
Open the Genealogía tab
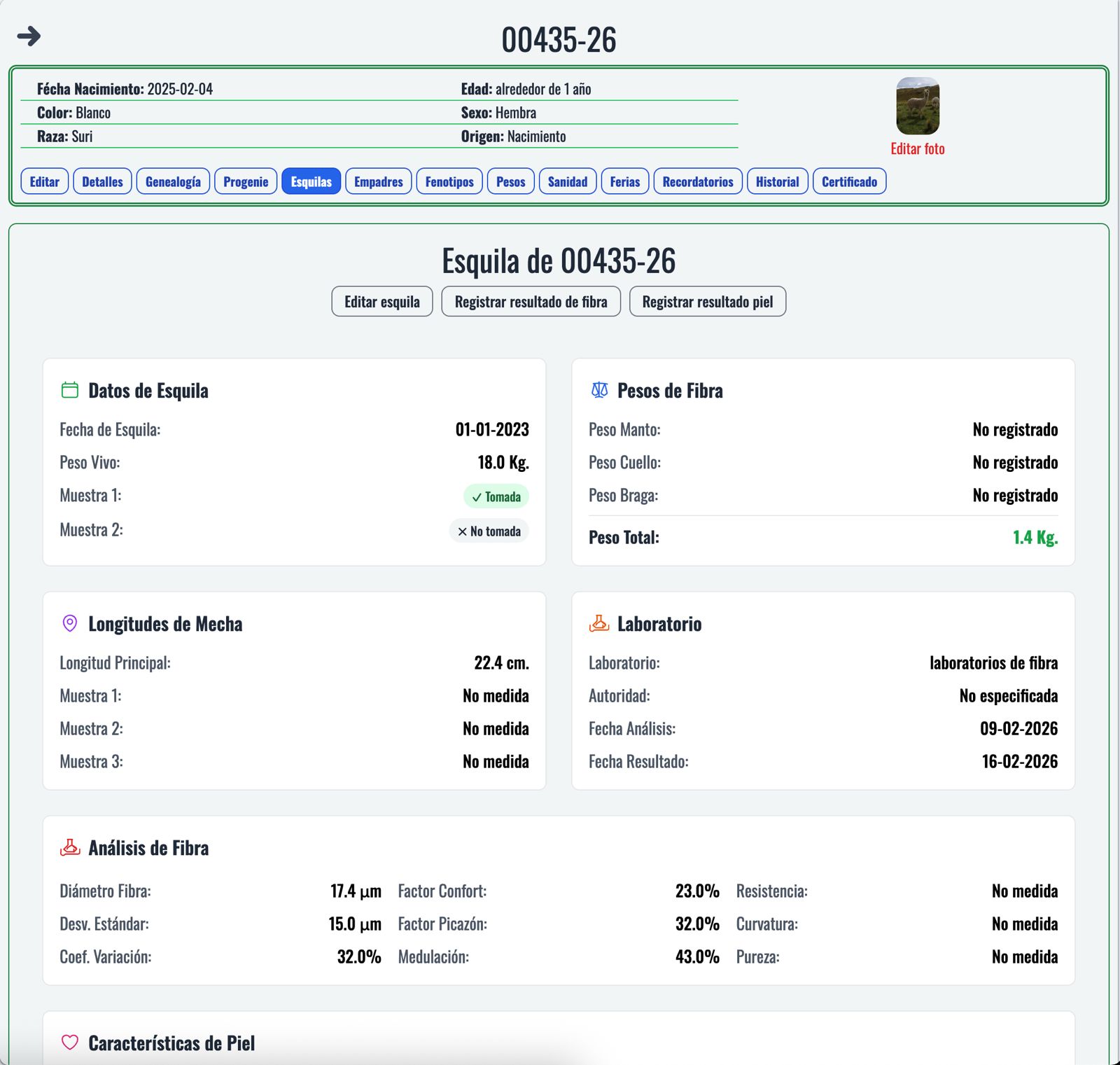click(173, 181)
